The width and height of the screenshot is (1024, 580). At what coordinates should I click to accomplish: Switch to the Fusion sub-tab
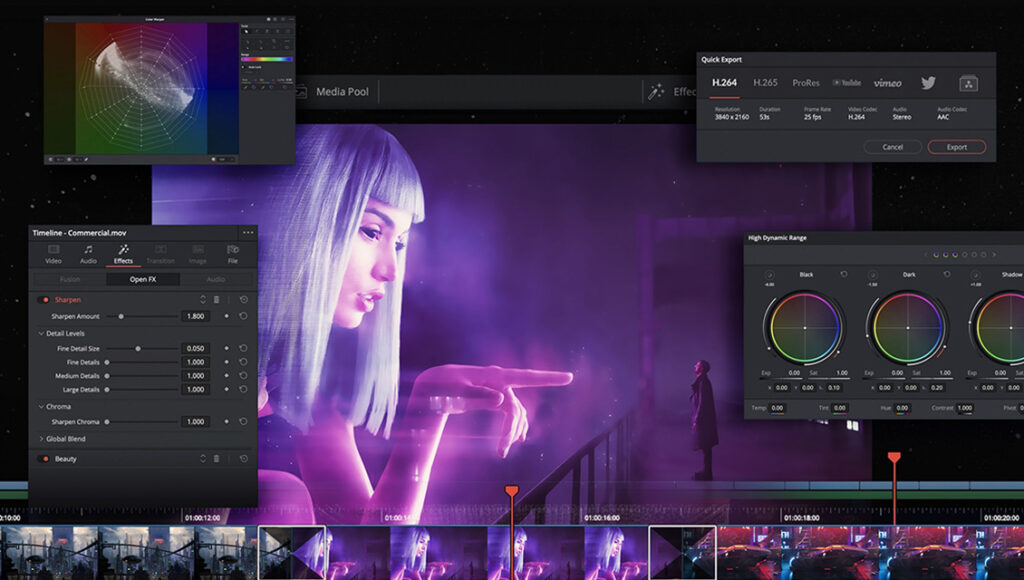point(70,280)
